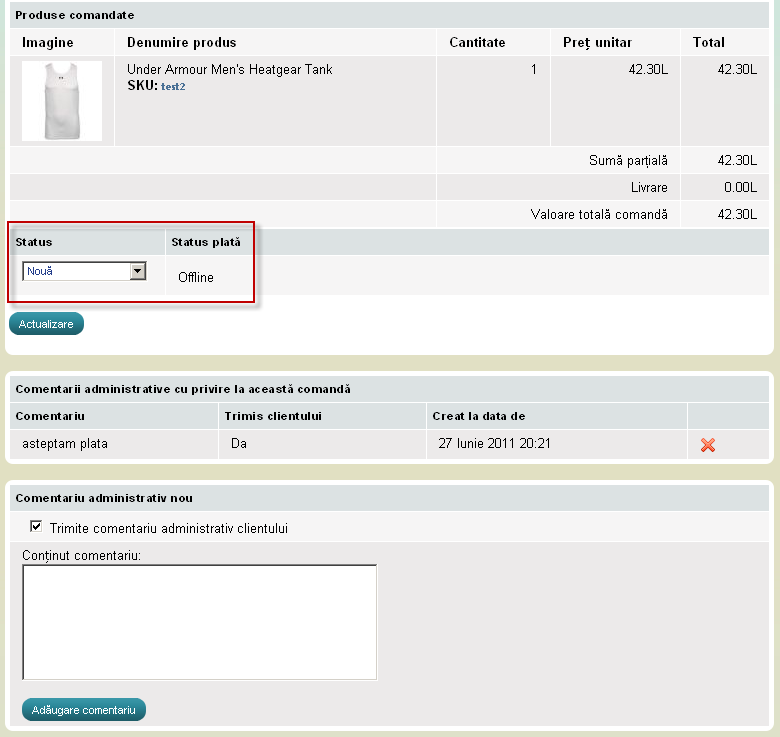This screenshot has width=780, height=737.
Task: Toggle the 'Trimite comentariu administrativ clientului' checkbox
Action: tap(37, 527)
